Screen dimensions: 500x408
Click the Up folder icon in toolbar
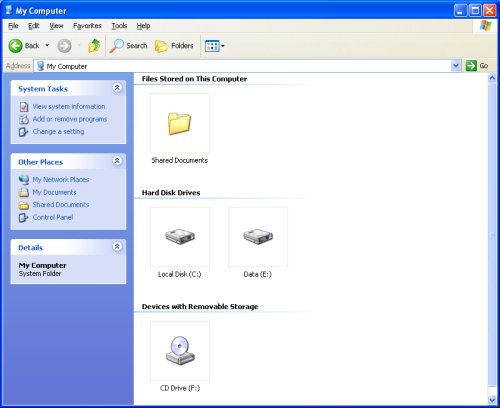94,46
